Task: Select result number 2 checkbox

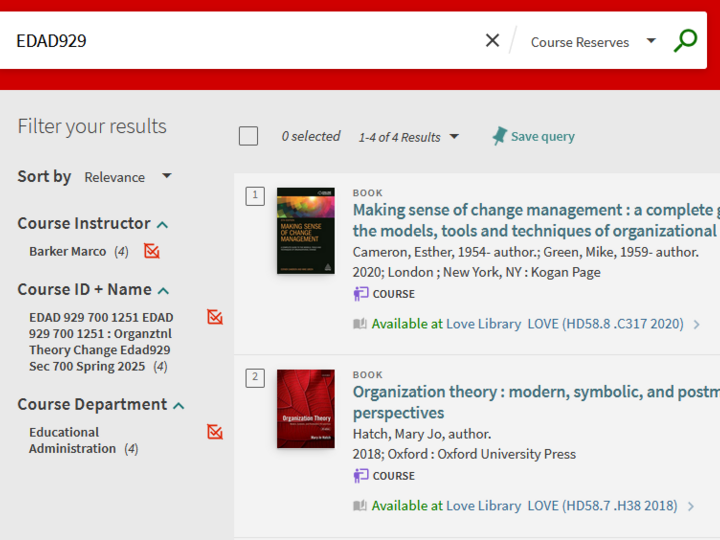Action: [x=255, y=377]
